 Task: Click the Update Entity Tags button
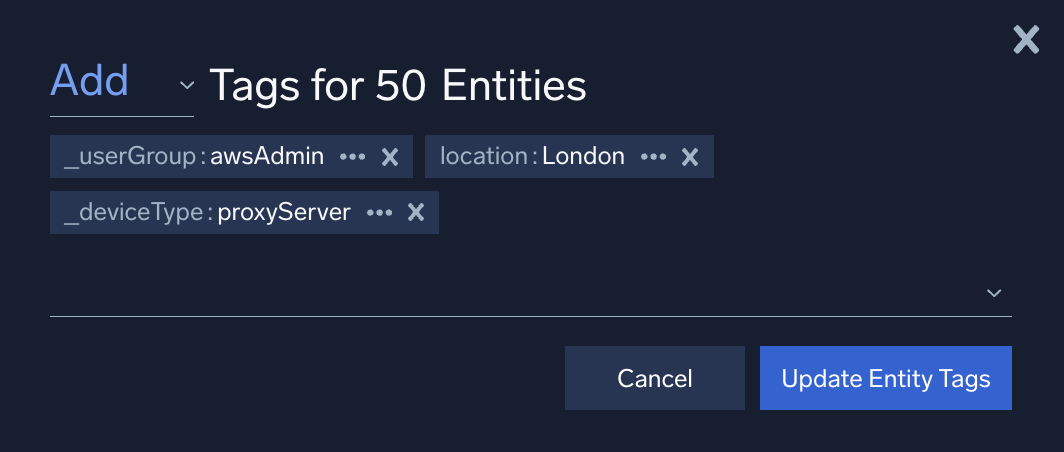886,378
